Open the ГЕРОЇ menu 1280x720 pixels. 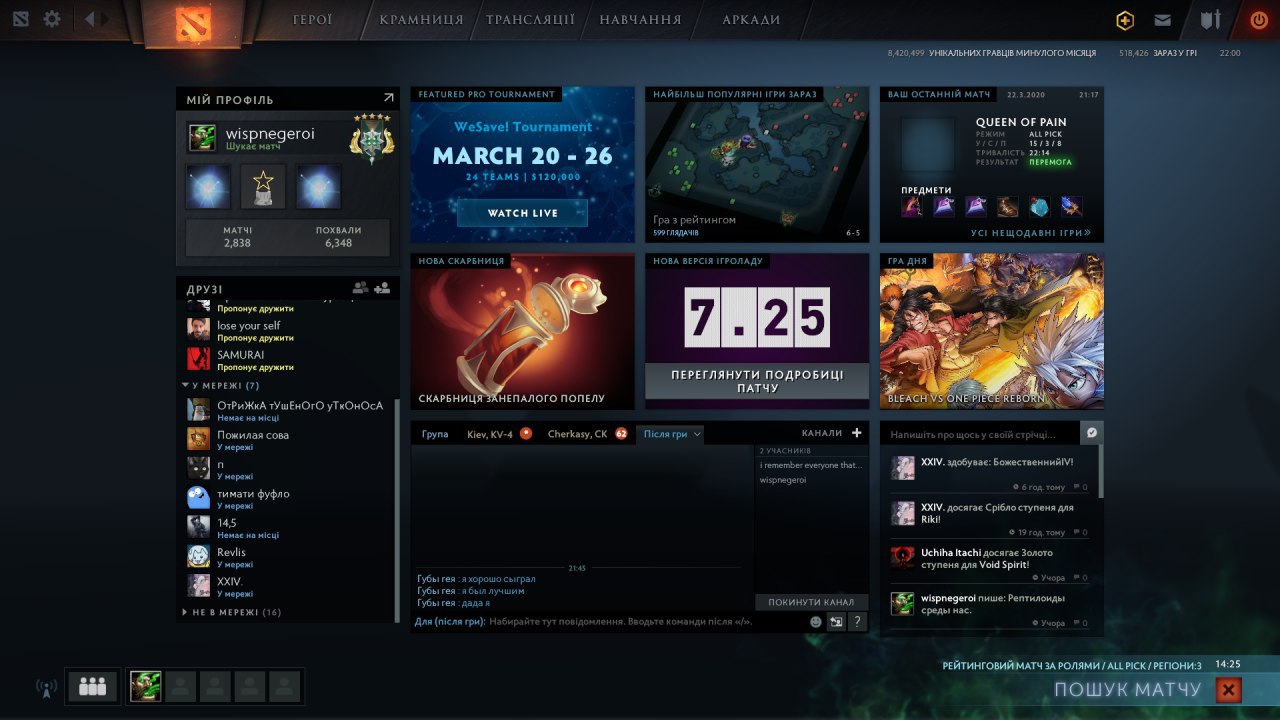313,20
